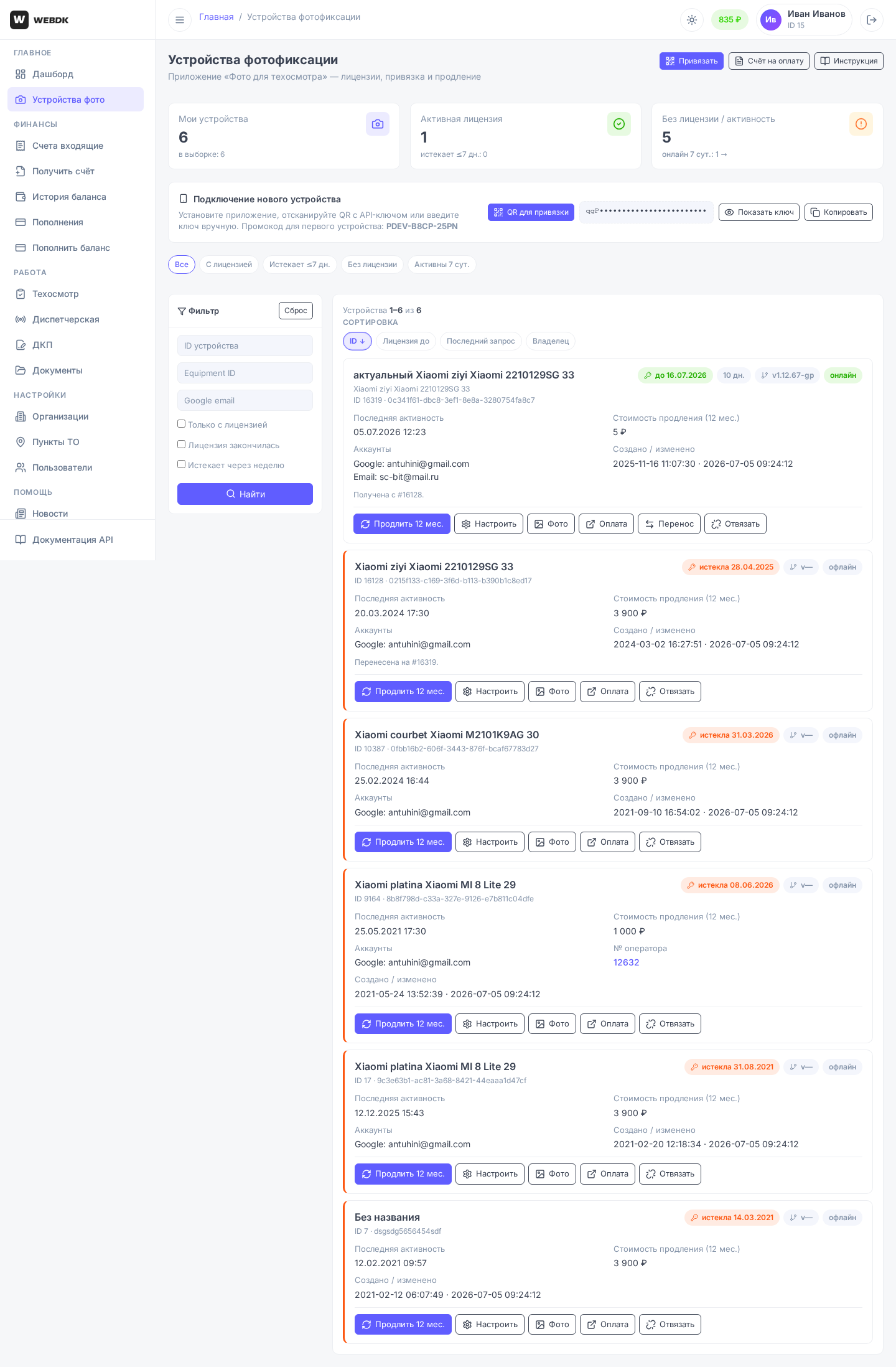This screenshot has height=1367, width=896.
Task: Sort devices by Лицензия до
Action: point(406,341)
